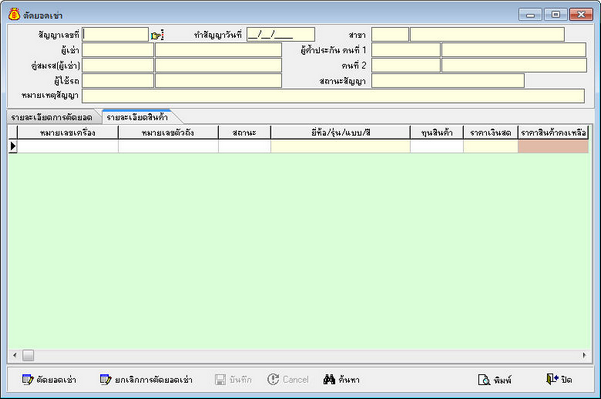
Task: Click ผู้ค้ำประกัน คนที่ 1 code field
Action: click(x=406, y=50)
